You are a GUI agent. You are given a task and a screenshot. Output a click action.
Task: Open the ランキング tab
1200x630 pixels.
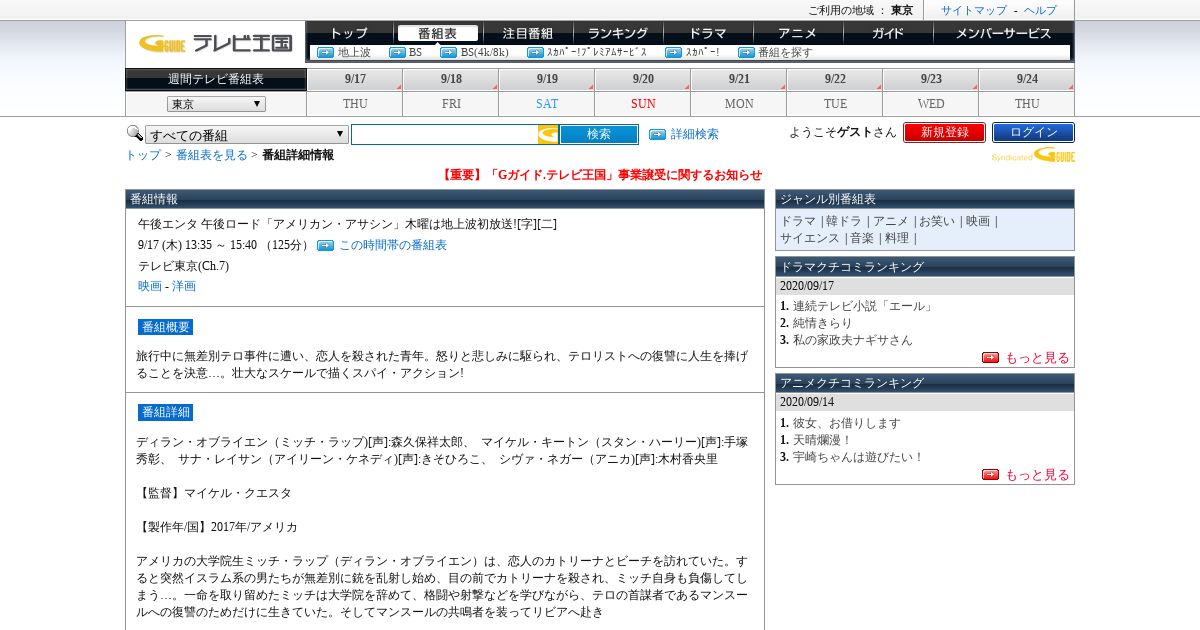tap(618, 33)
